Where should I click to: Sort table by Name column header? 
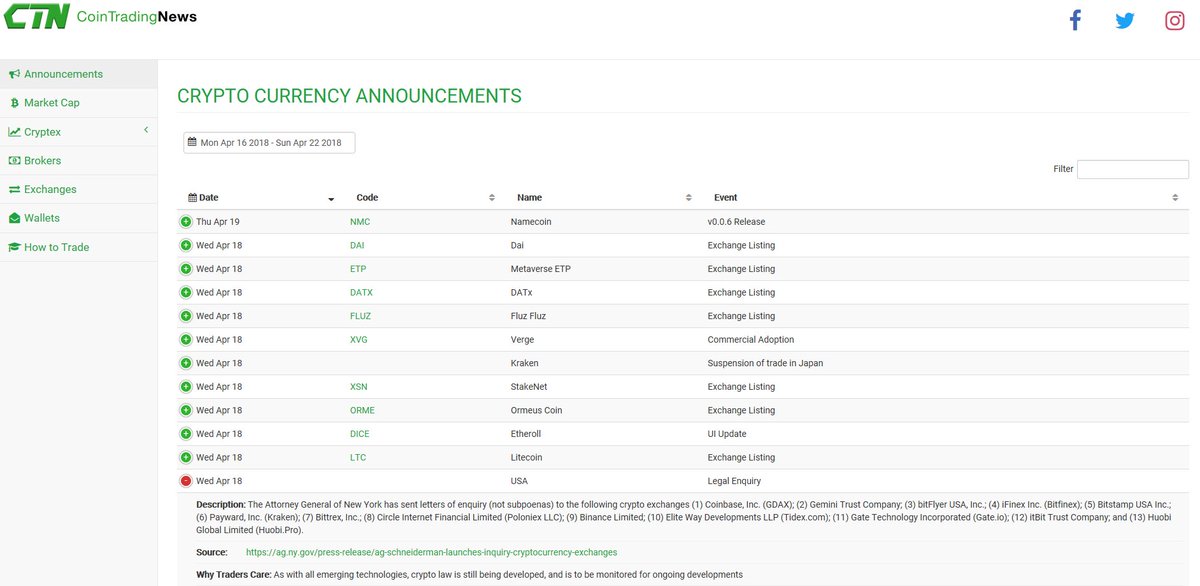[603, 197]
